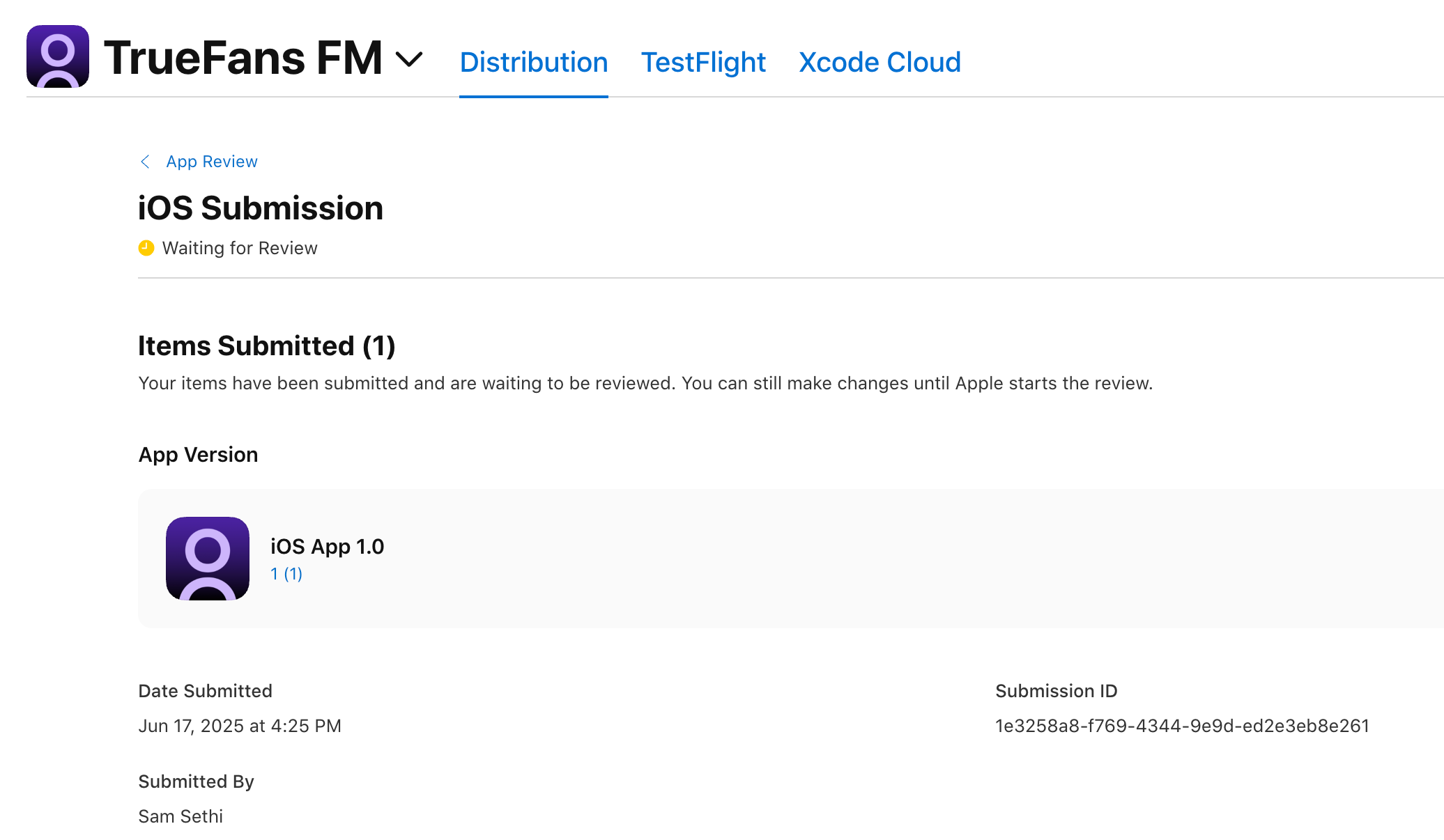This screenshot has width=1444, height=840.
Task: Click the Items Submitted (1) heading
Action: pyautogui.click(x=267, y=346)
